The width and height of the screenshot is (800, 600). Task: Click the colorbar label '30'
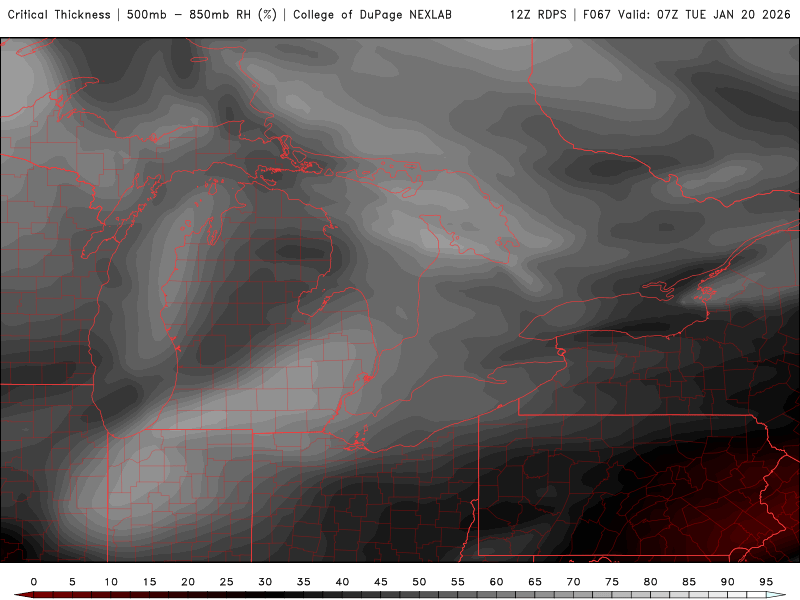coord(265,582)
